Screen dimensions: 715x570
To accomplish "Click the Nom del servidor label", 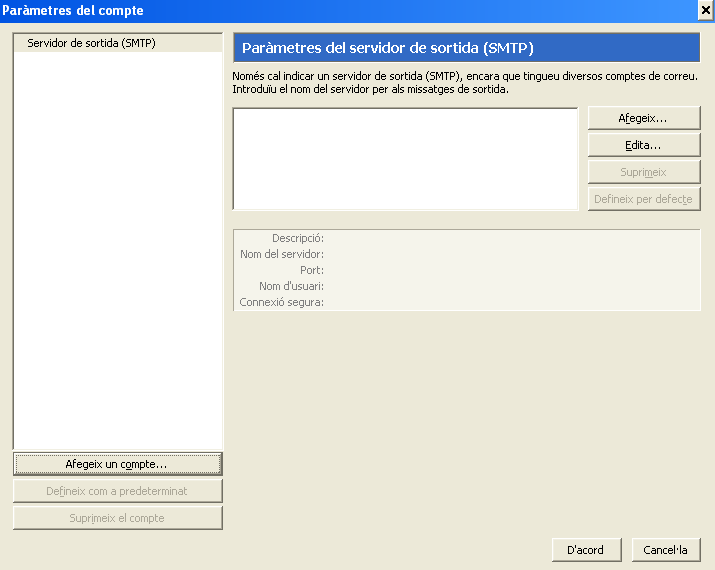I will point(281,255).
